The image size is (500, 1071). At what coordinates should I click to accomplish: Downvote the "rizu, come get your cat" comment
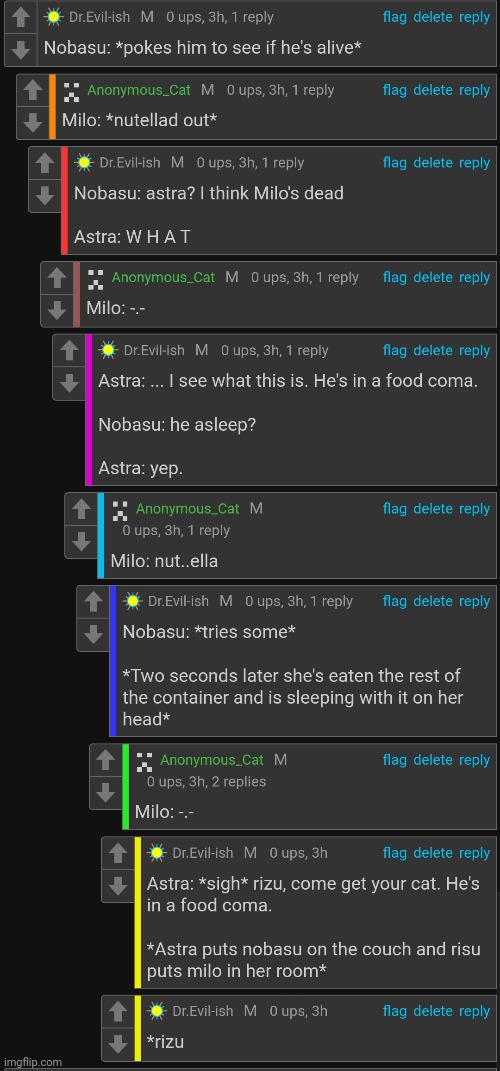tap(117, 886)
